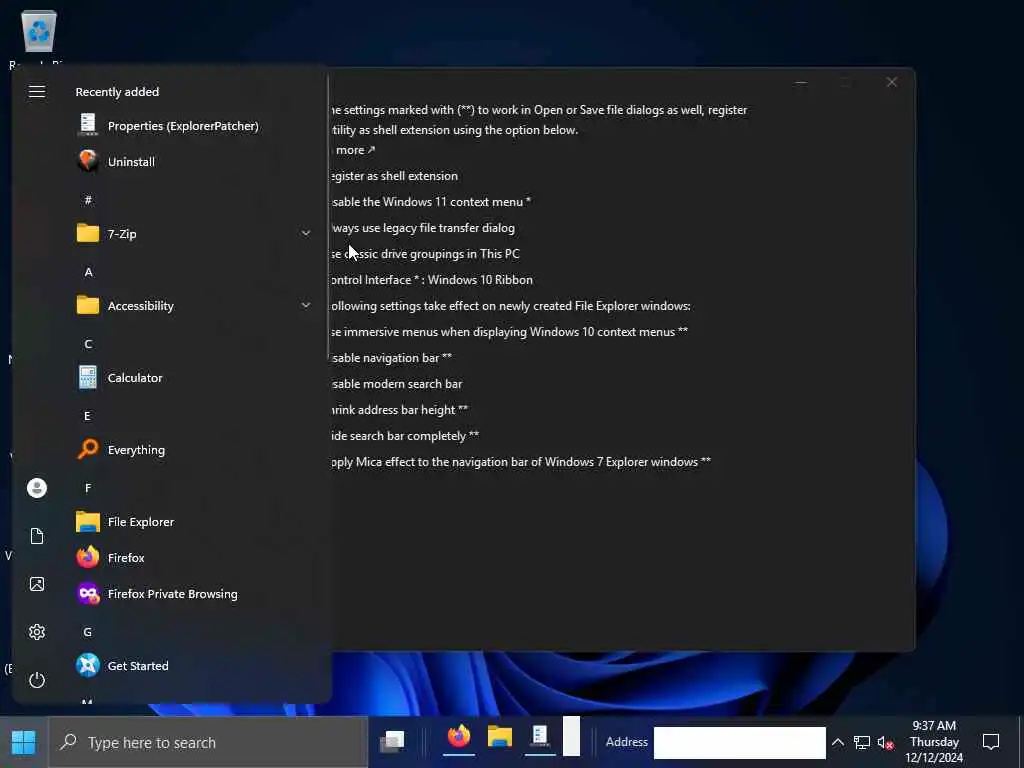
Task: Click the Recently added heading
Action: tap(117, 91)
